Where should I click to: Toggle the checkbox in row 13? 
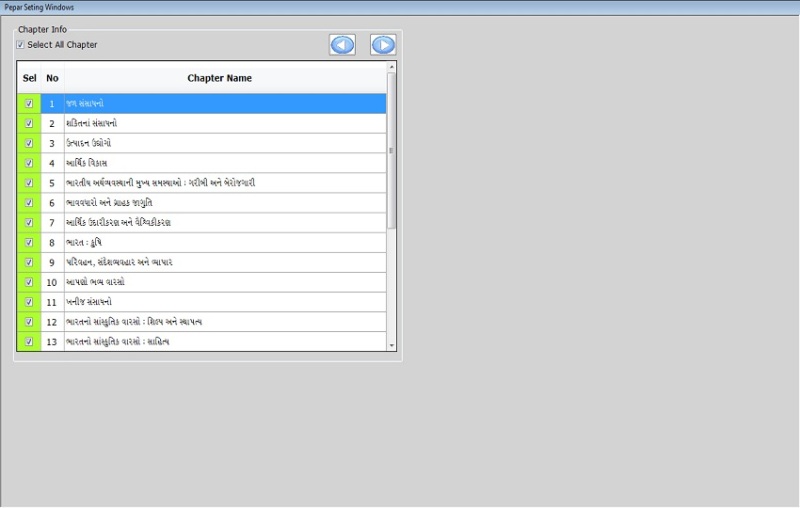pos(29,342)
